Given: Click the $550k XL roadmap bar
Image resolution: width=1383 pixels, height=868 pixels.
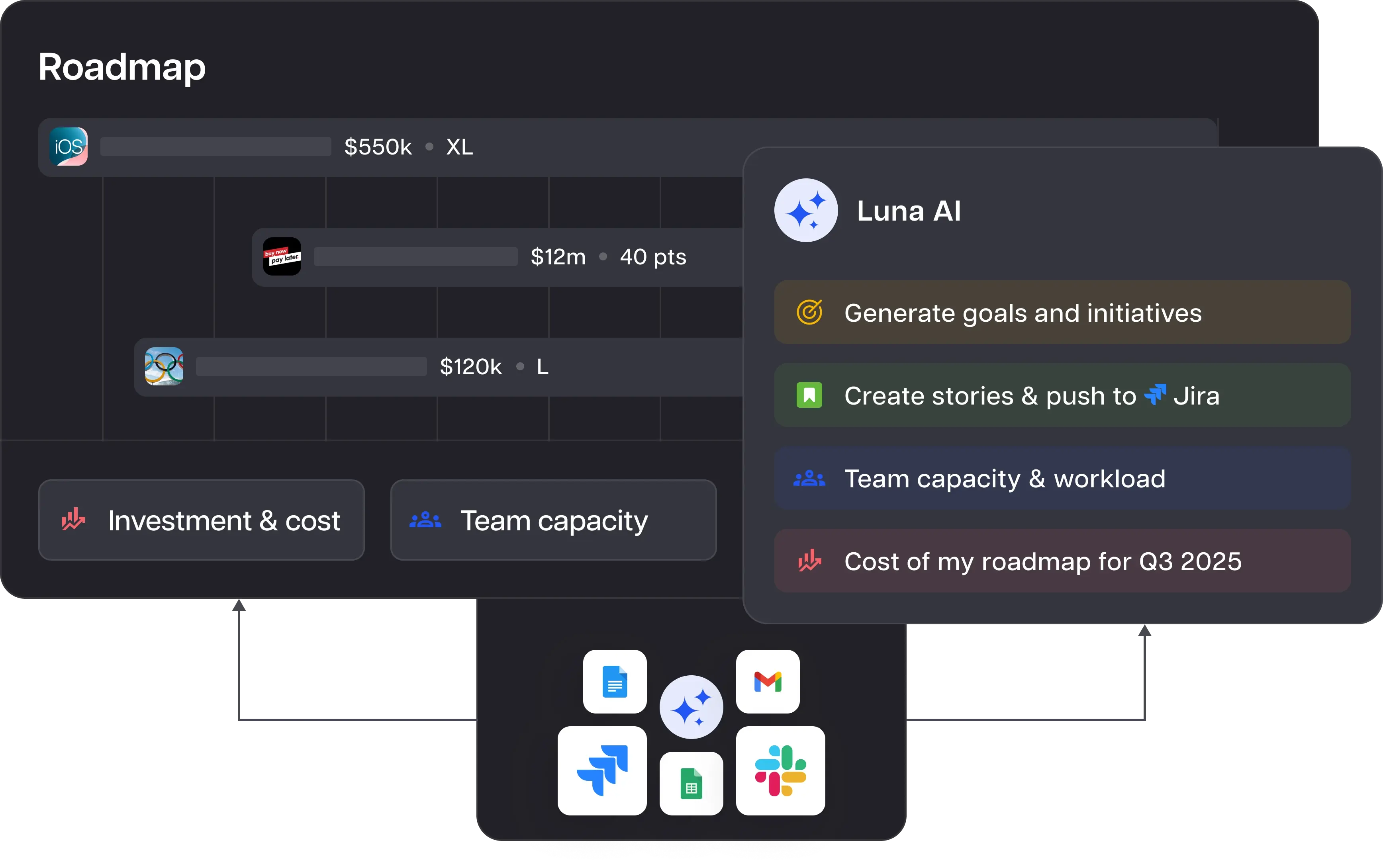Looking at the screenshot, I should pos(574,147).
